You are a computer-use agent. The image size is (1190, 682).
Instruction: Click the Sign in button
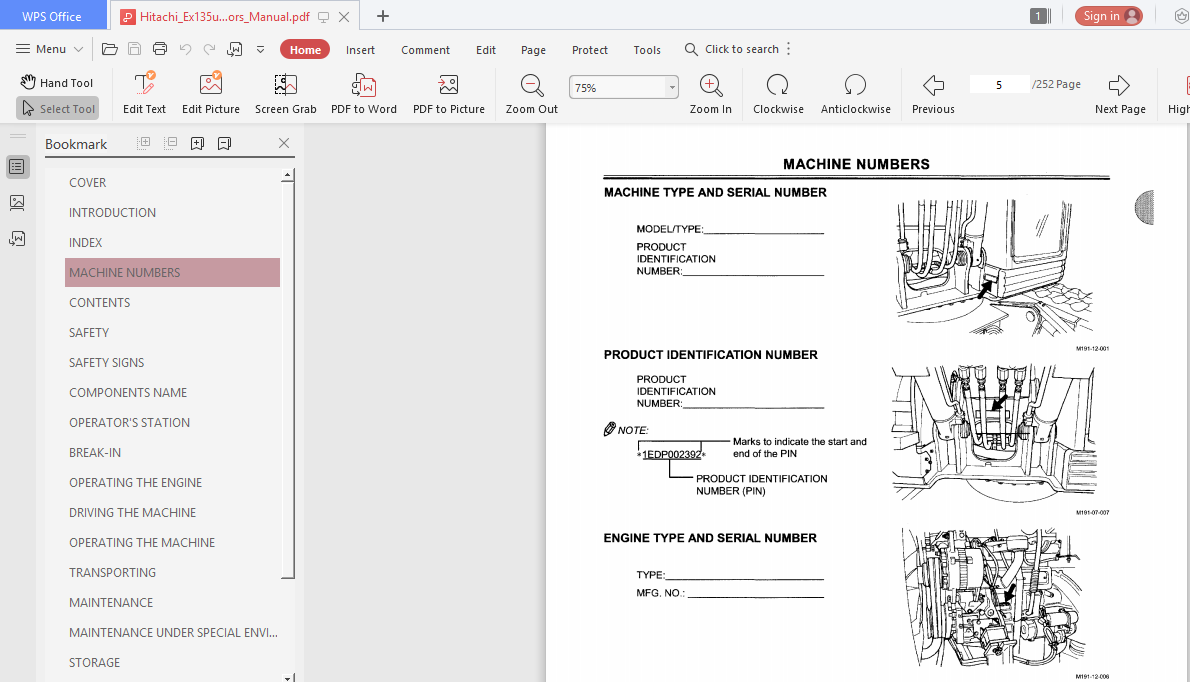[1108, 16]
